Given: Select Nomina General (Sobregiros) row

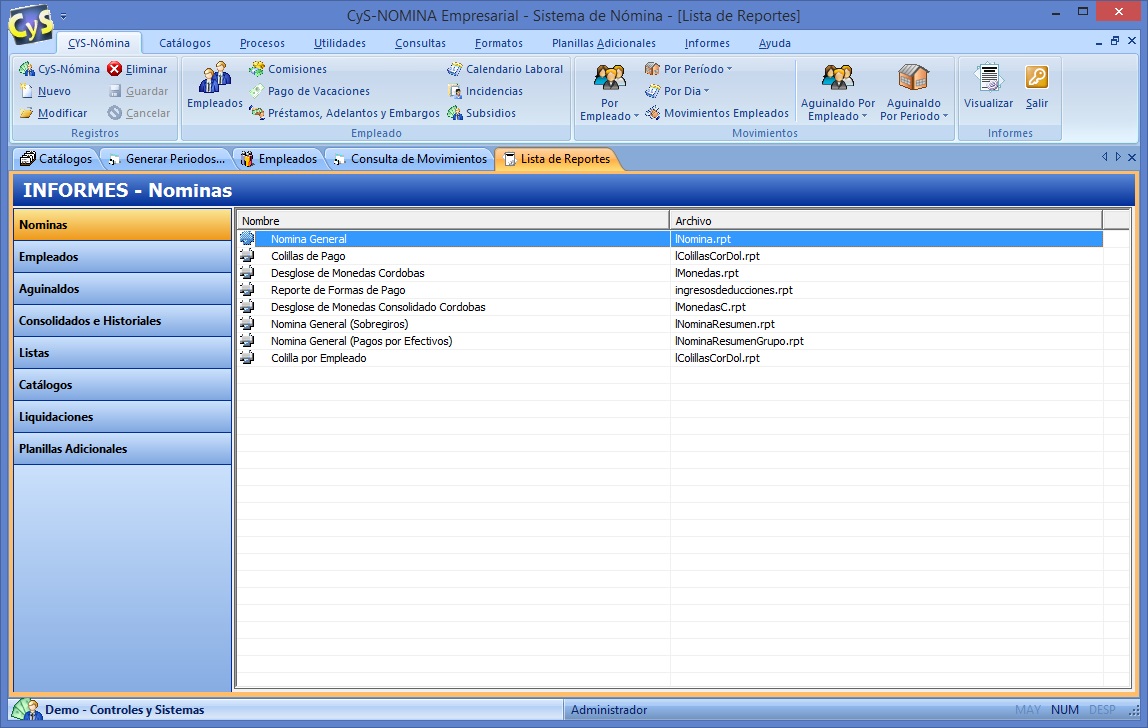Looking at the screenshot, I should coord(669,324).
